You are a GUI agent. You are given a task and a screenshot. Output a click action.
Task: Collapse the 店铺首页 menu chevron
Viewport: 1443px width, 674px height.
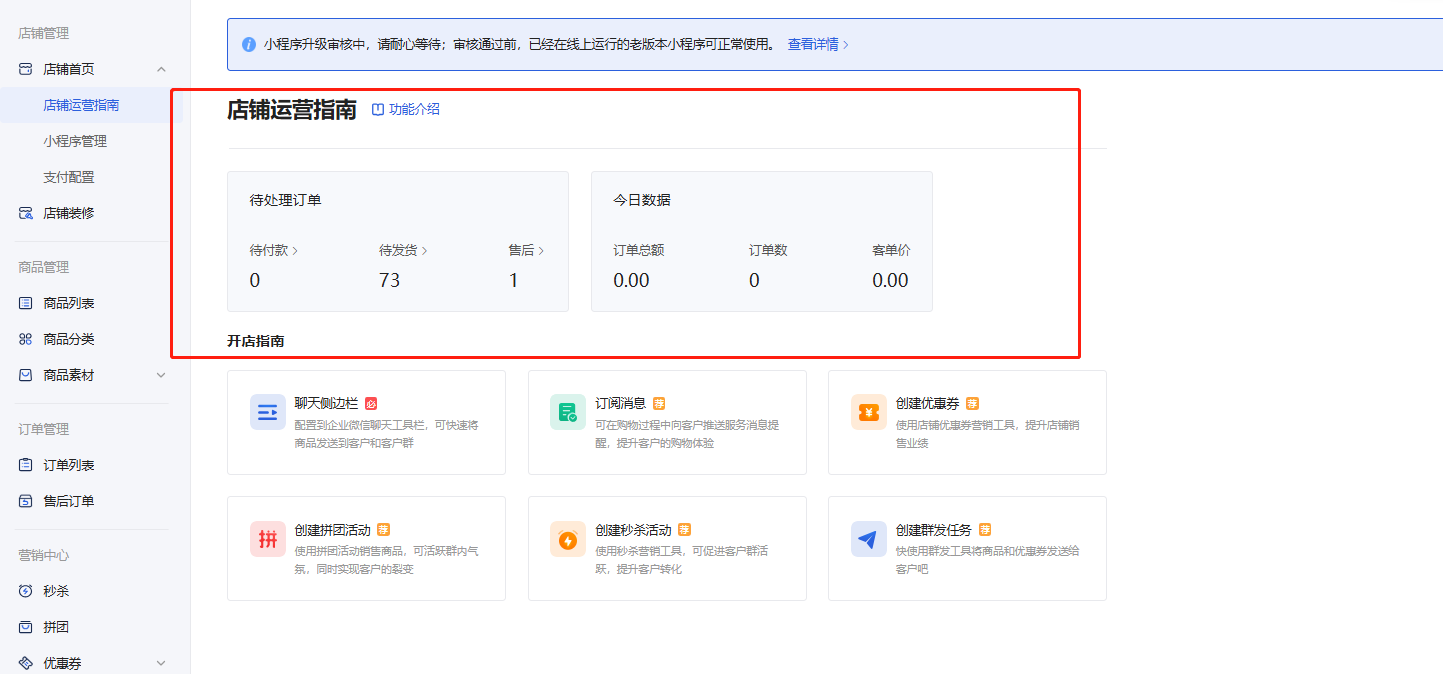(x=162, y=69)
